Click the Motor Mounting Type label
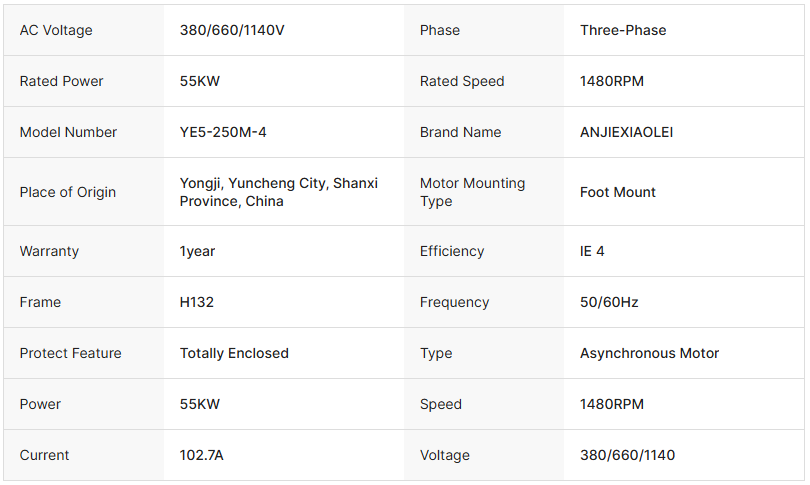 472,192
